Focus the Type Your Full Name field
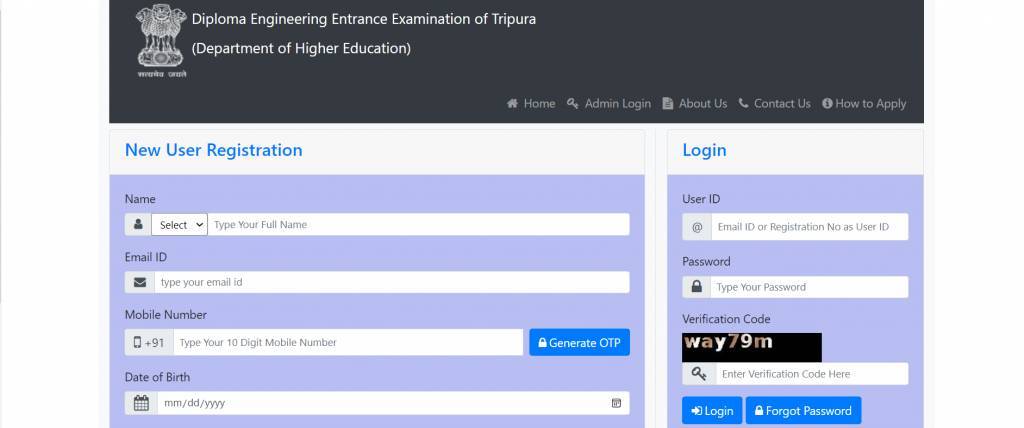The image size is (1024, 428). [418, 225]
